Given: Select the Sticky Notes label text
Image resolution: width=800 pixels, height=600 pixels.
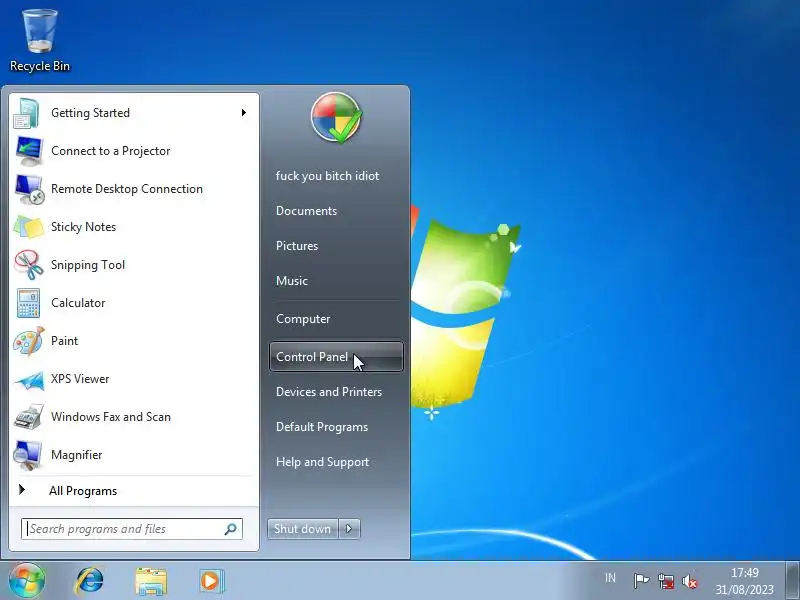Looking at the screenshot, I should pyautogui.click(x=84, y=227).
